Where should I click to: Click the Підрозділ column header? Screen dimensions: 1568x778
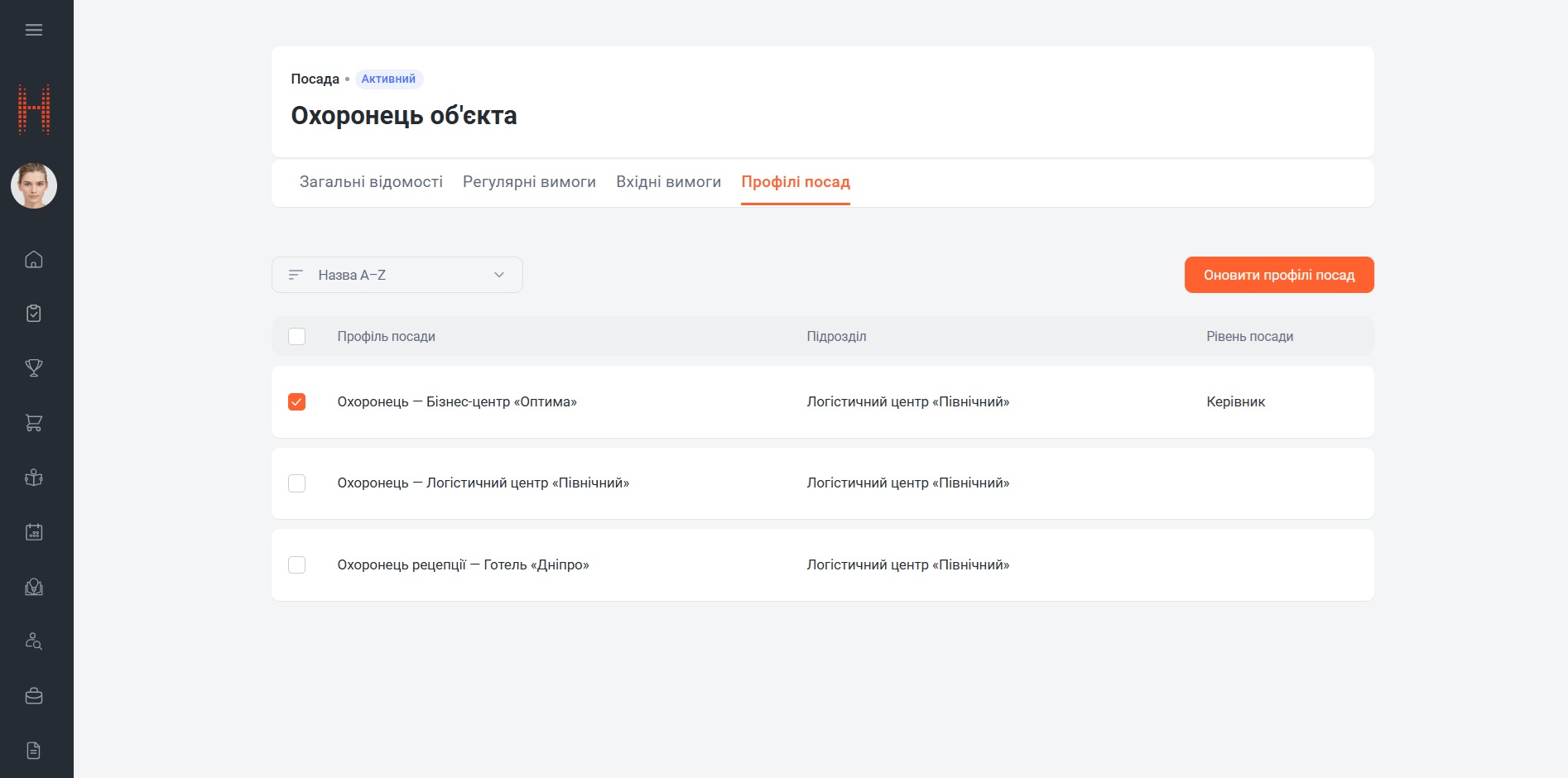click(x=836, y=336)
